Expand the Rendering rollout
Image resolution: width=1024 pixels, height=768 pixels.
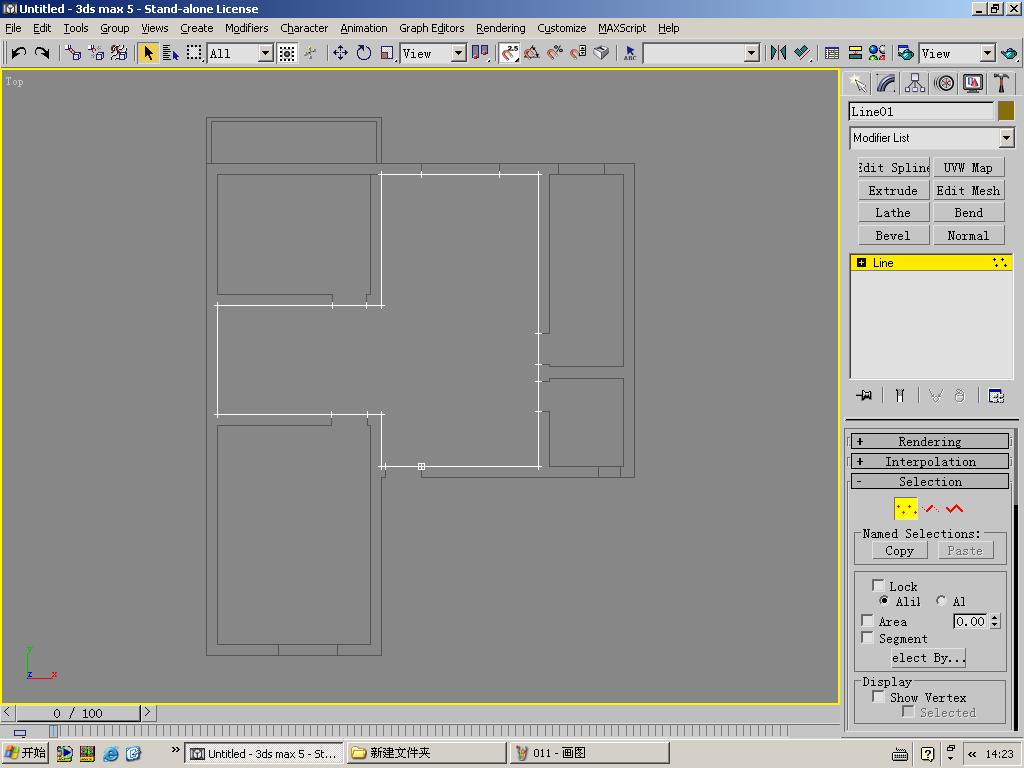(930, 441)
